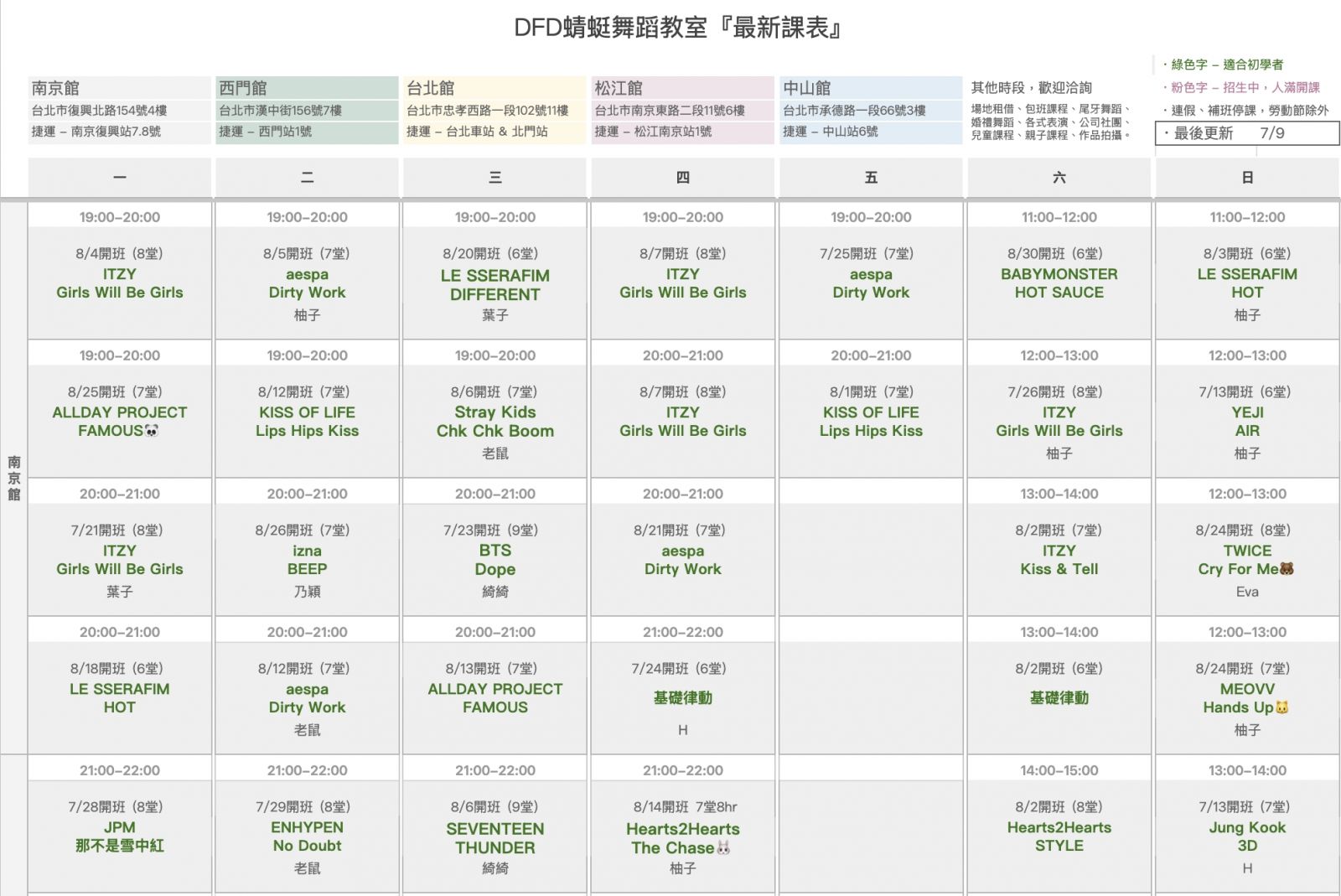
Task: Click 捷運 – 台北車站 & 北門站
Action: pos(477,132)
